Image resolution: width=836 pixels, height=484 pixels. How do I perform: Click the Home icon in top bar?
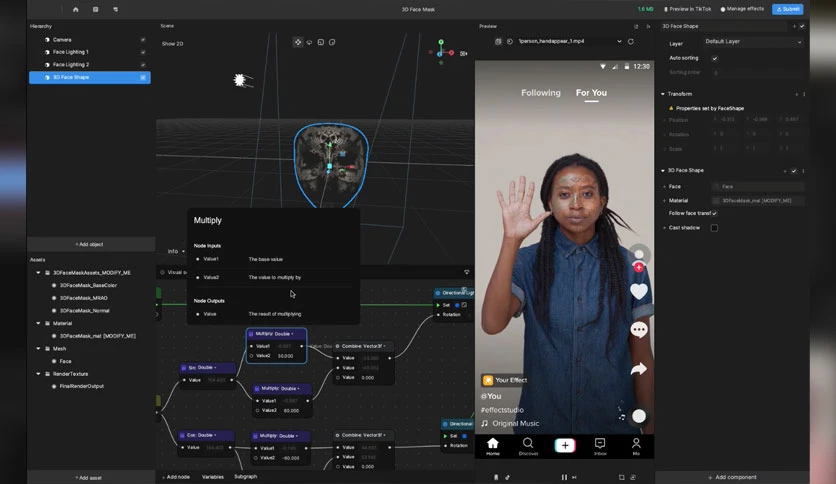[76, 10]
